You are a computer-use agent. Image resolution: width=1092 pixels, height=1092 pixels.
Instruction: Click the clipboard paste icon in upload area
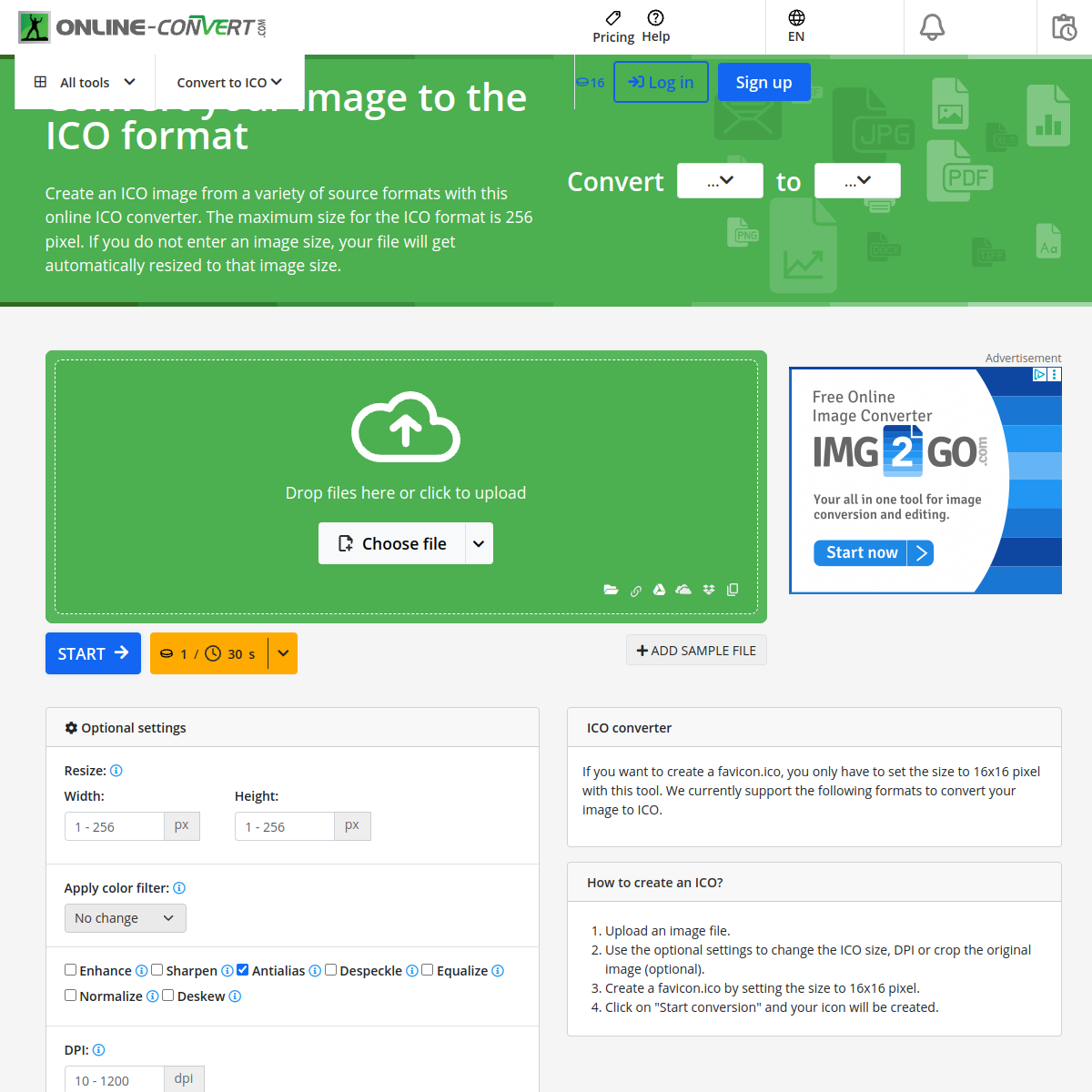(733, 590)
